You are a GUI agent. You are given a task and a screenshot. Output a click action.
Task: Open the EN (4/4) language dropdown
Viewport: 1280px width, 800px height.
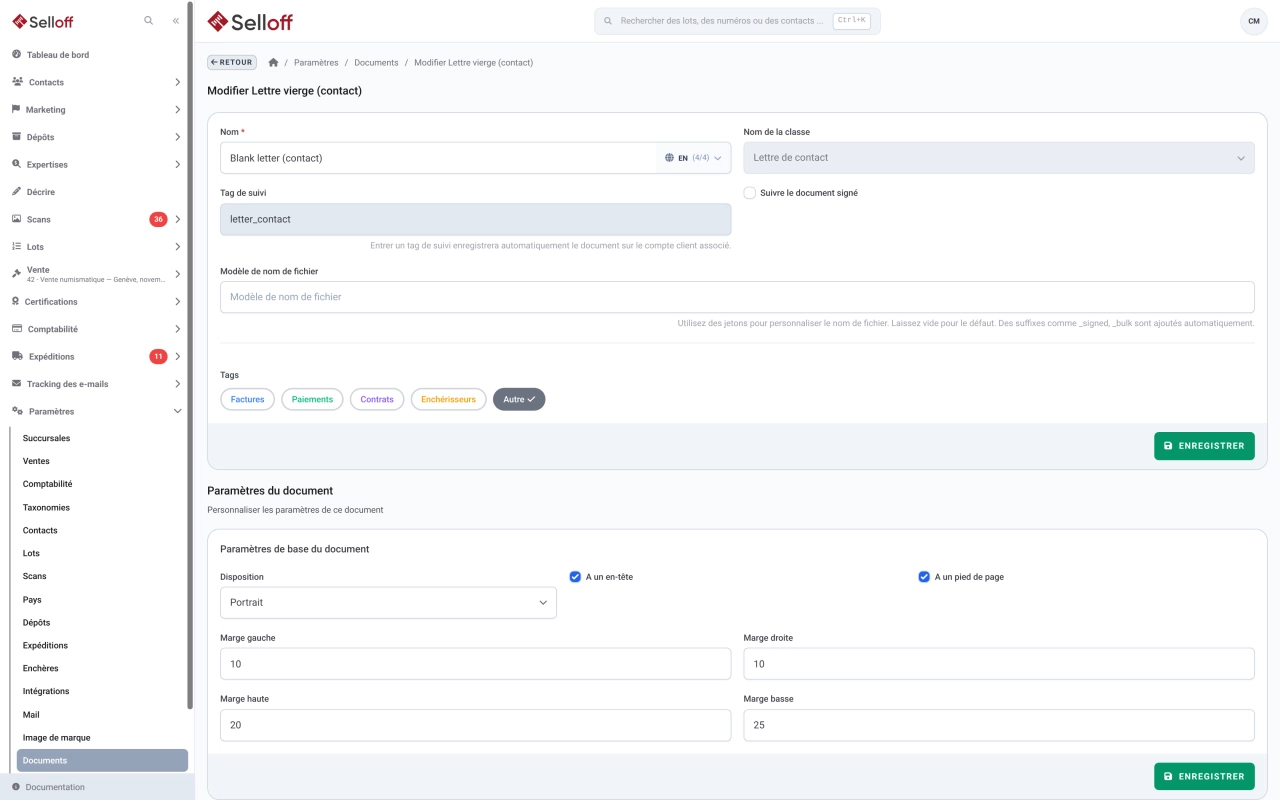pyautogui.click(x=693, y=158)
